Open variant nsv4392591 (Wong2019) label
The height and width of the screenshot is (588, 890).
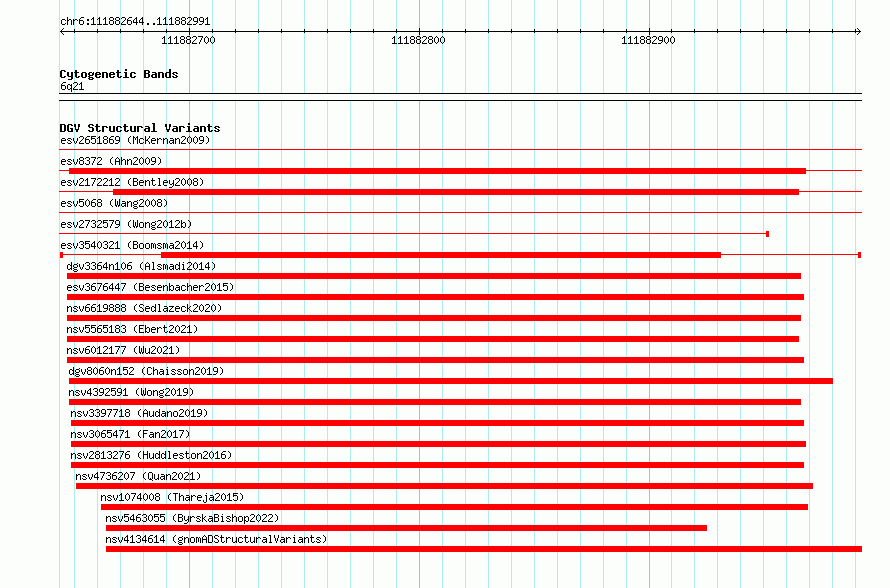(x=131, y=392)
